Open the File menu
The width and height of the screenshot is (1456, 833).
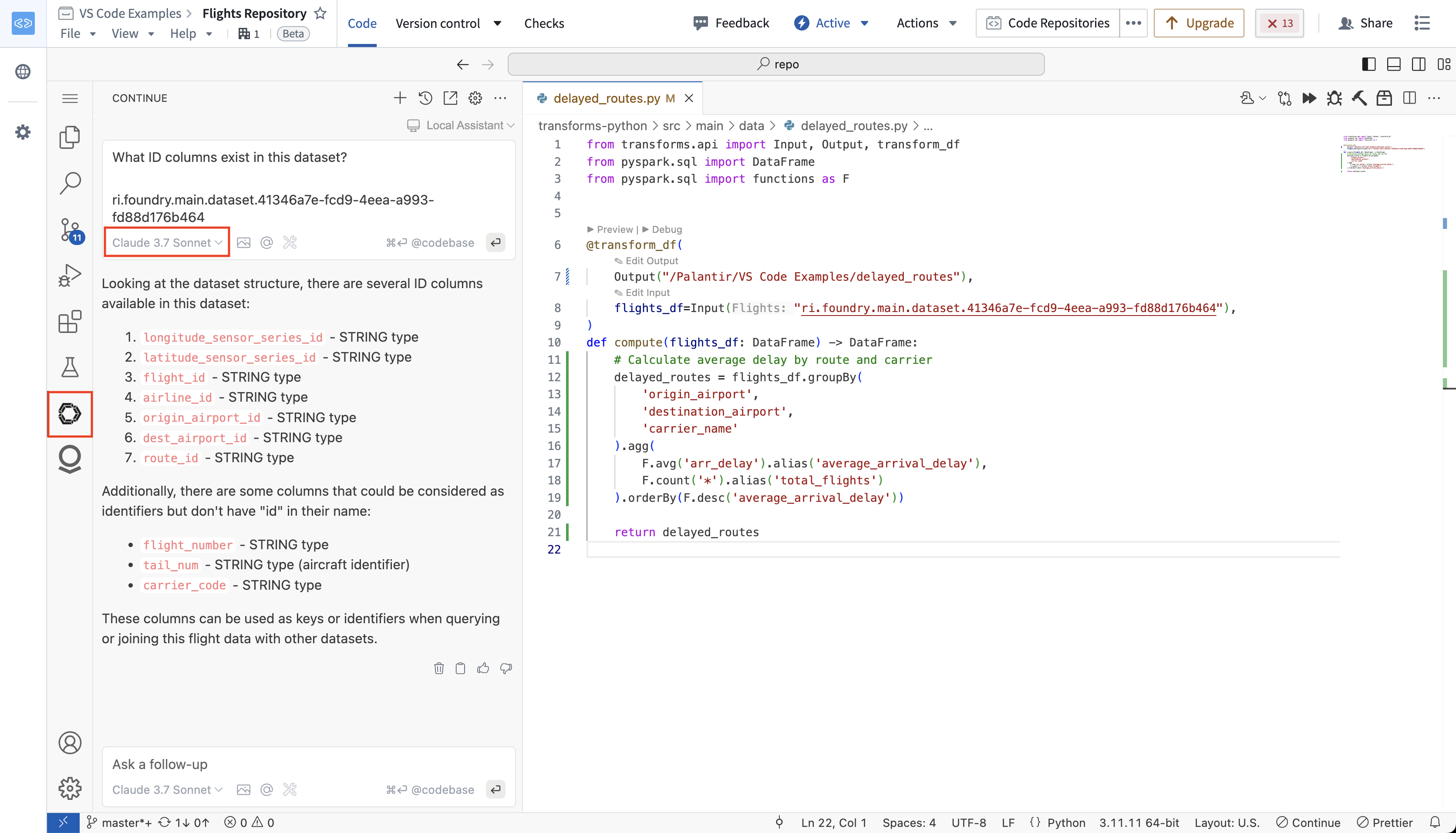[78, 34]
